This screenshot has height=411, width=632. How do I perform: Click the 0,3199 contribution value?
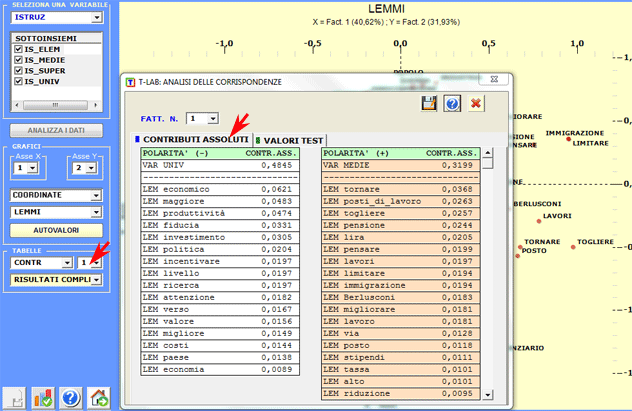tap(457, 165)
